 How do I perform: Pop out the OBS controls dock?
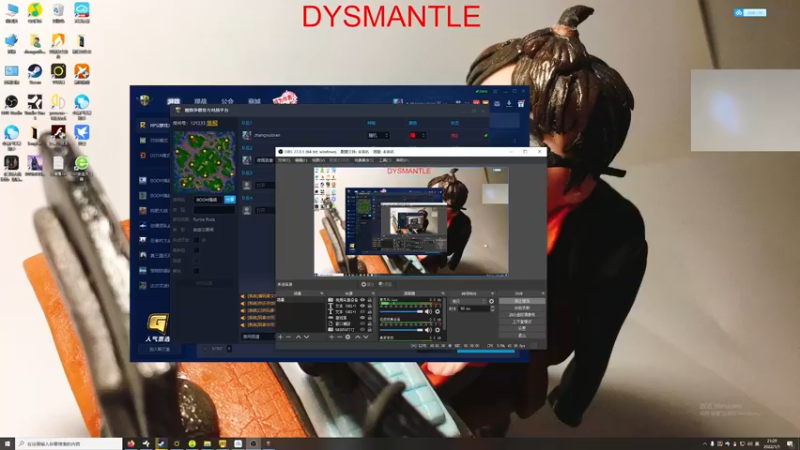543,293
